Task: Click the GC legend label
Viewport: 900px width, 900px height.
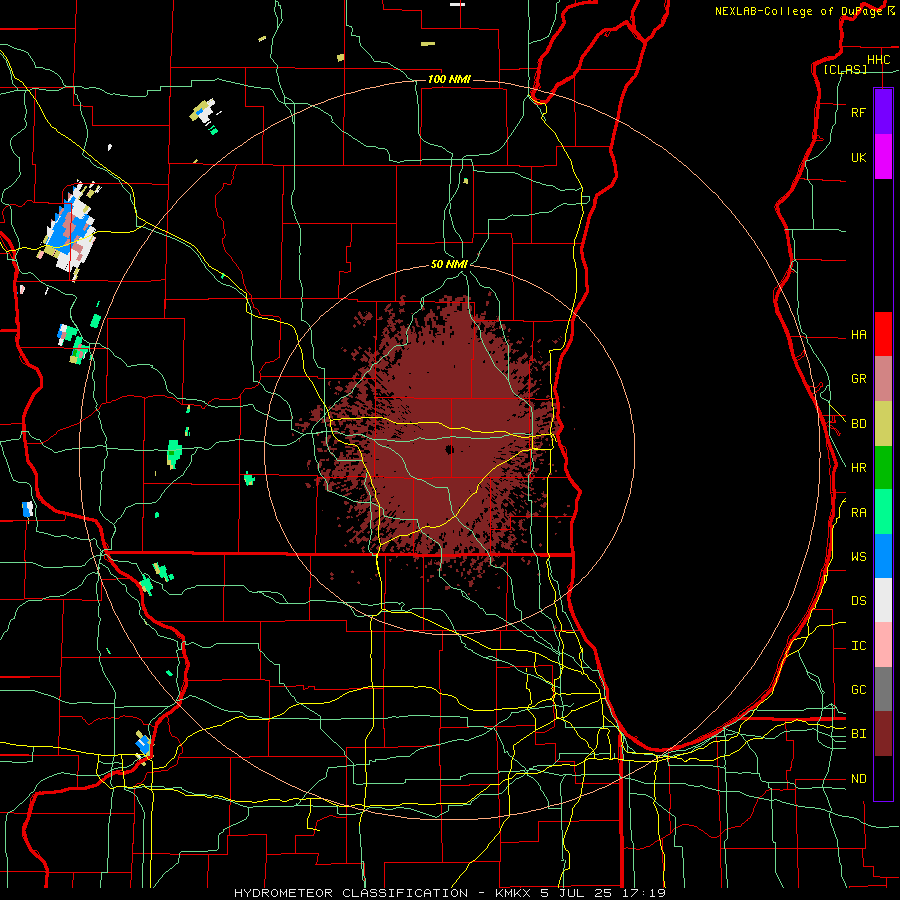Action: click(x=859, y=690)
